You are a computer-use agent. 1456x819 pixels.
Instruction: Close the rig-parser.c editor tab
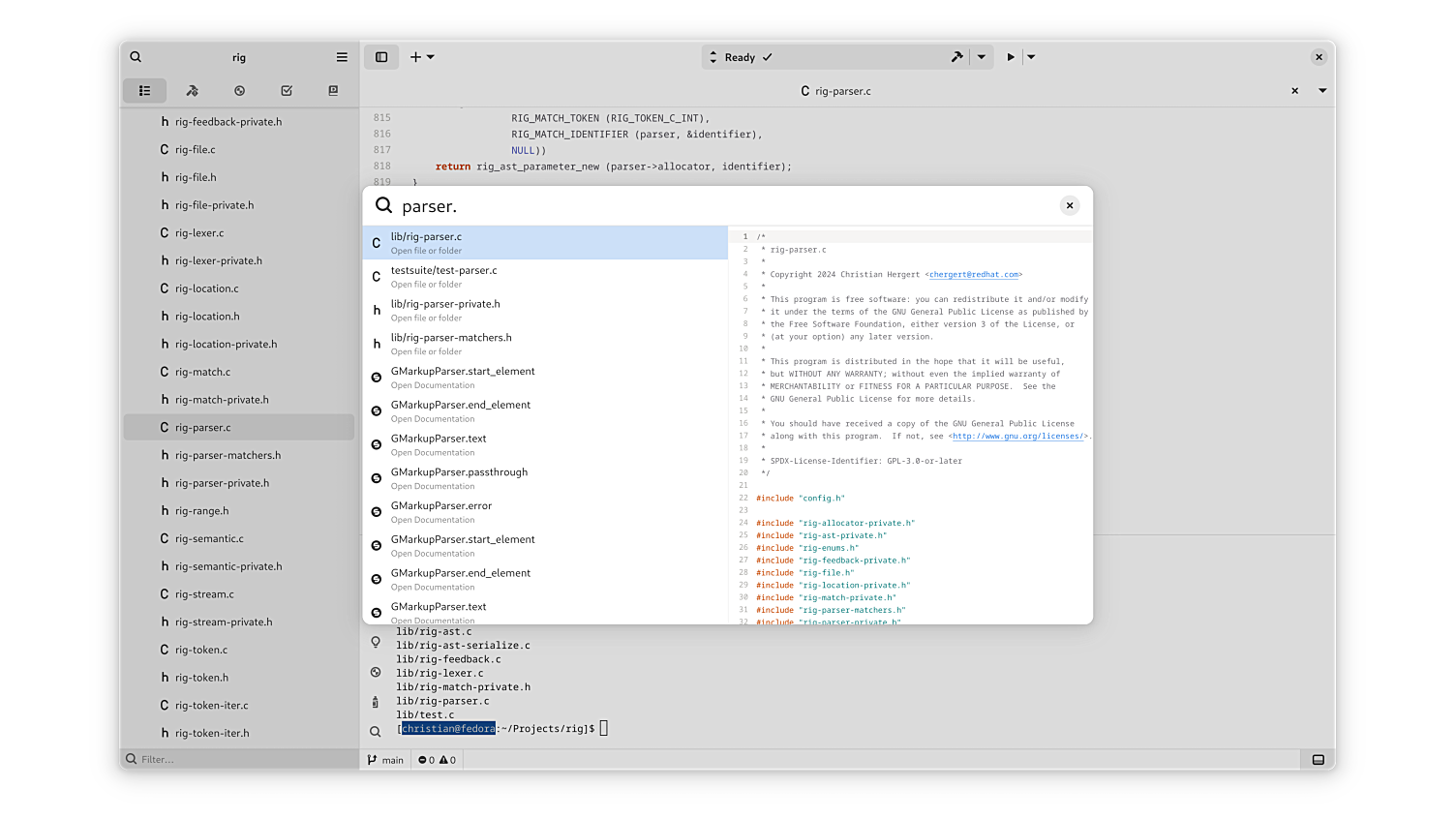click(x=1294, y=91)
